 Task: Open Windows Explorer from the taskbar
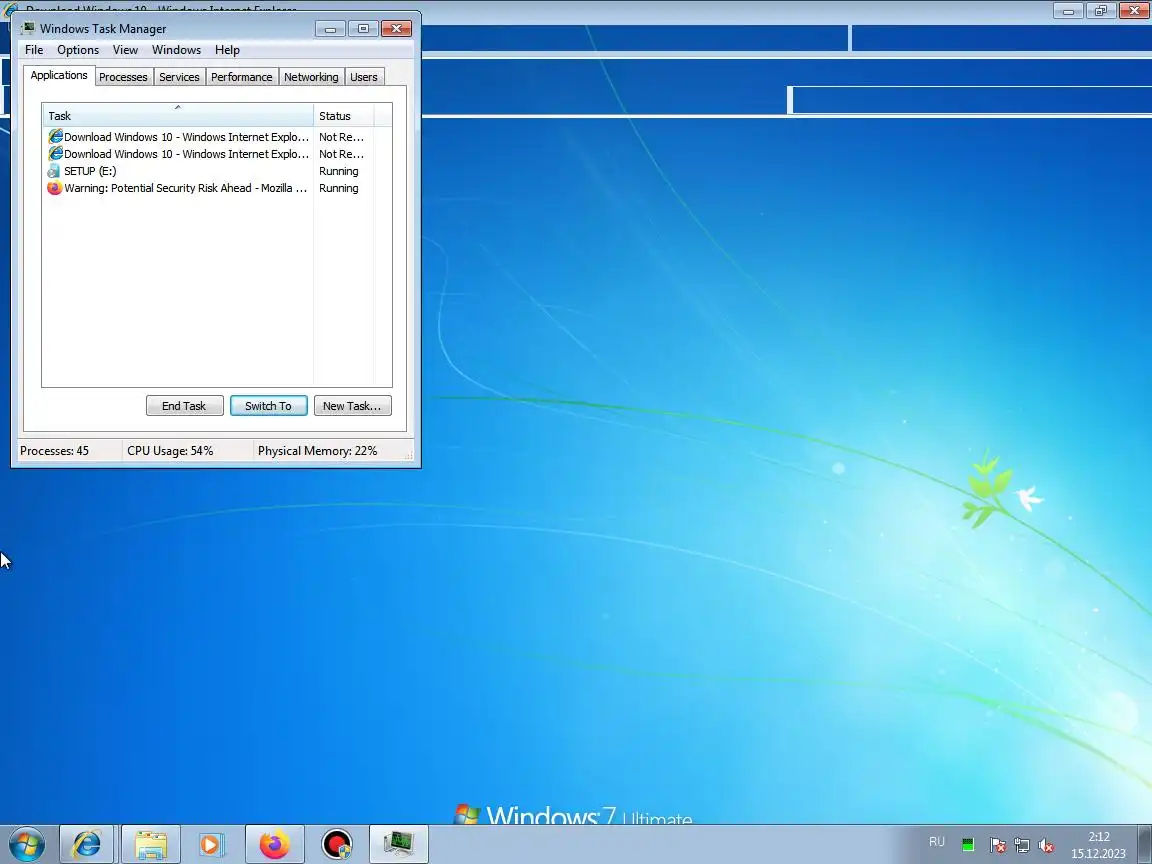(151, 844)
